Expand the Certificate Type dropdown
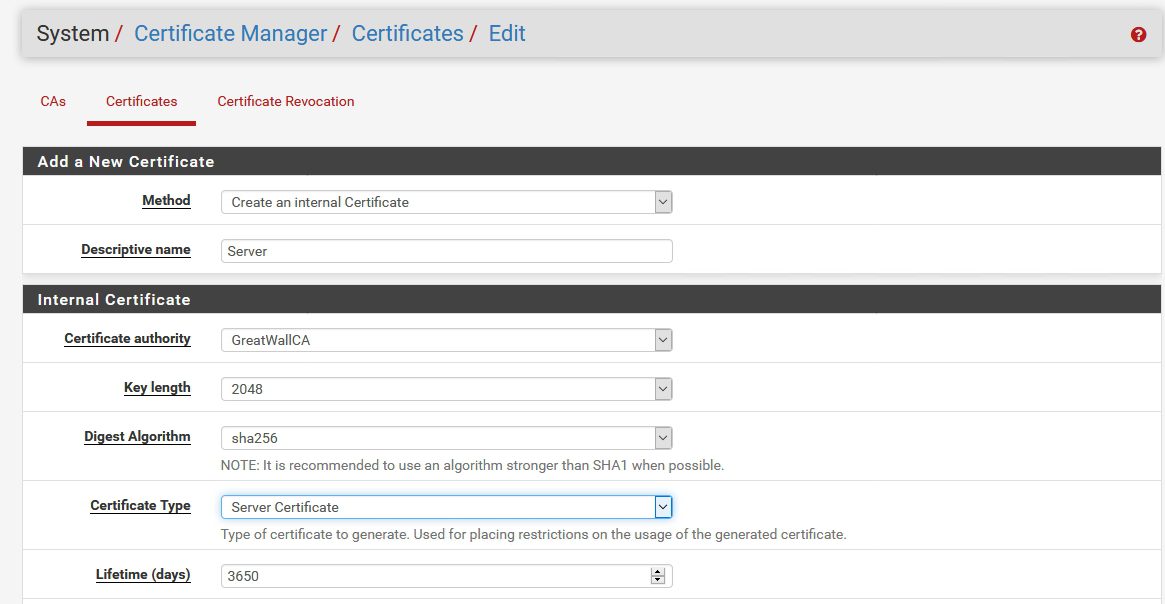 tap(447, 507)
